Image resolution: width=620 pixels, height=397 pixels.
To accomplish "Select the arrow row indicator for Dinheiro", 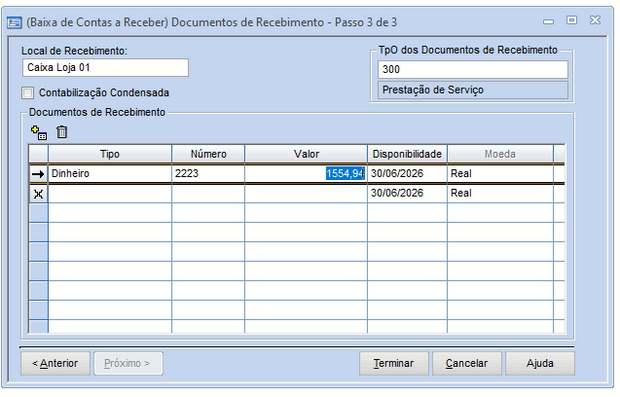I will pos(38,174).
